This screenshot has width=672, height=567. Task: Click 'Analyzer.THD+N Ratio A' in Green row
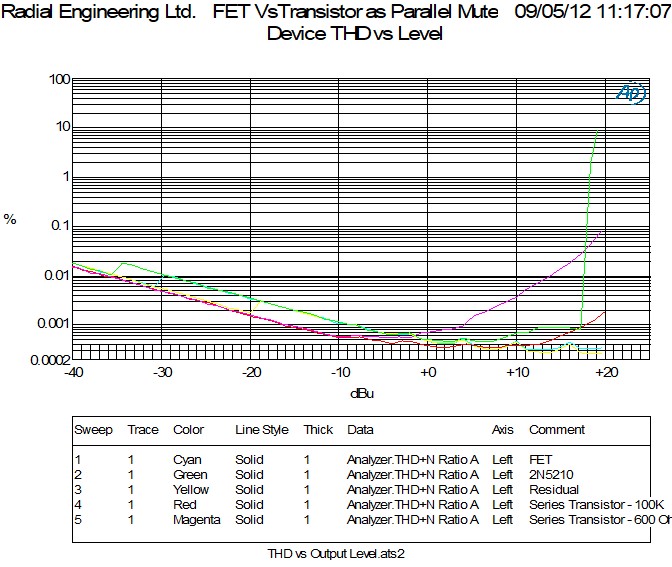(x=413, y=475)
